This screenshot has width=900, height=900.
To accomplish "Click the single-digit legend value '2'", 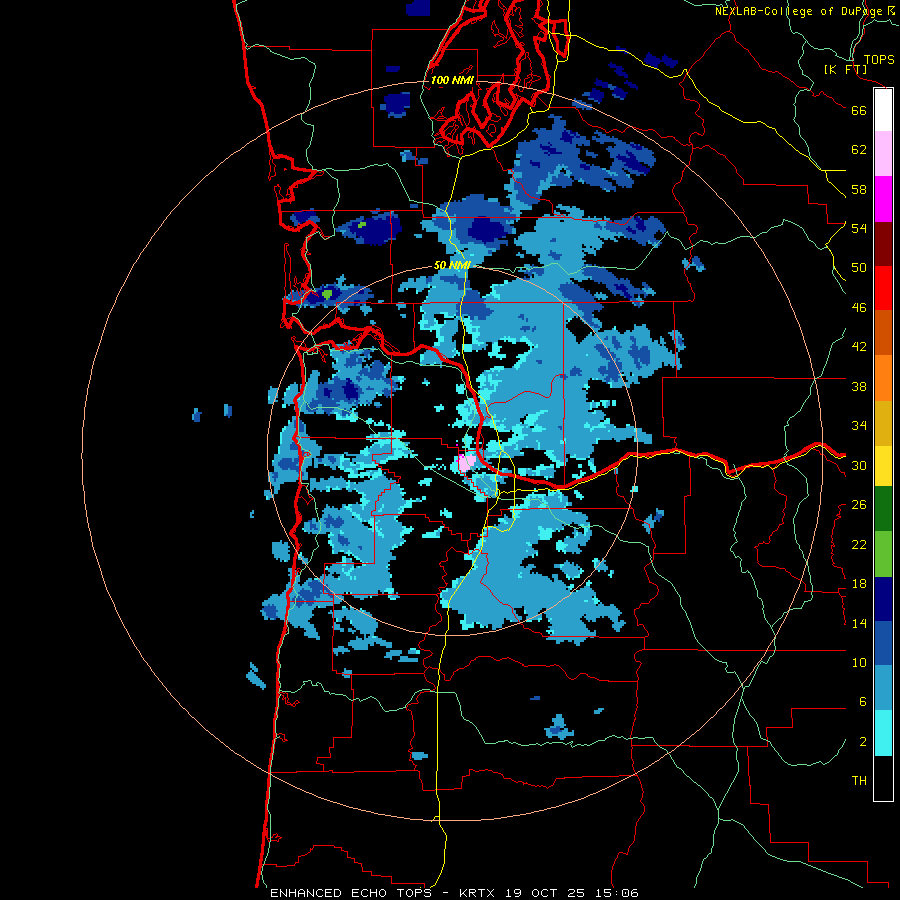I will [x=863, y=742].
